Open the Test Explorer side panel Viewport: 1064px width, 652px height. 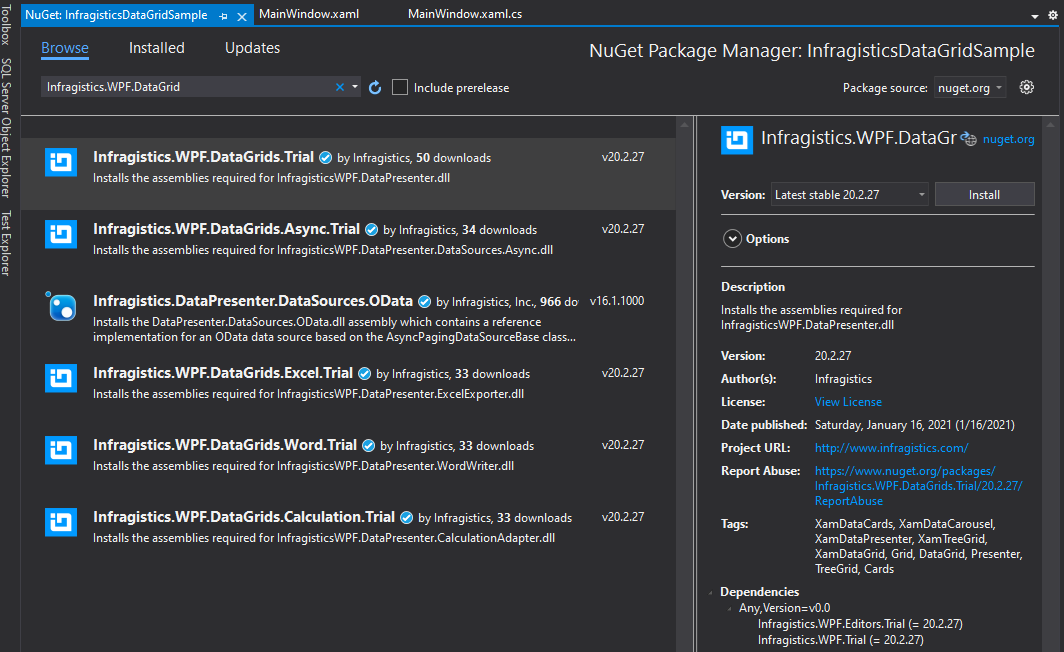point(6,243)
